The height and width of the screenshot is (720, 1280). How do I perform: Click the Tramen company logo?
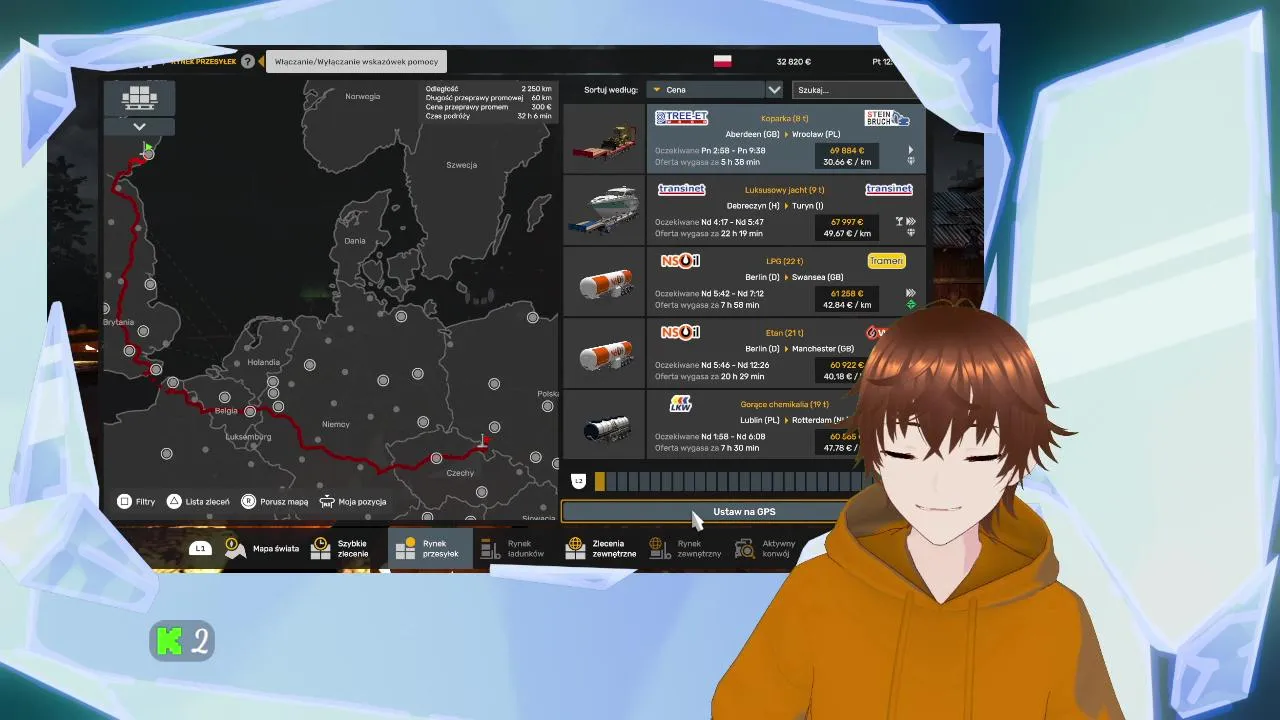click(886, 261)
